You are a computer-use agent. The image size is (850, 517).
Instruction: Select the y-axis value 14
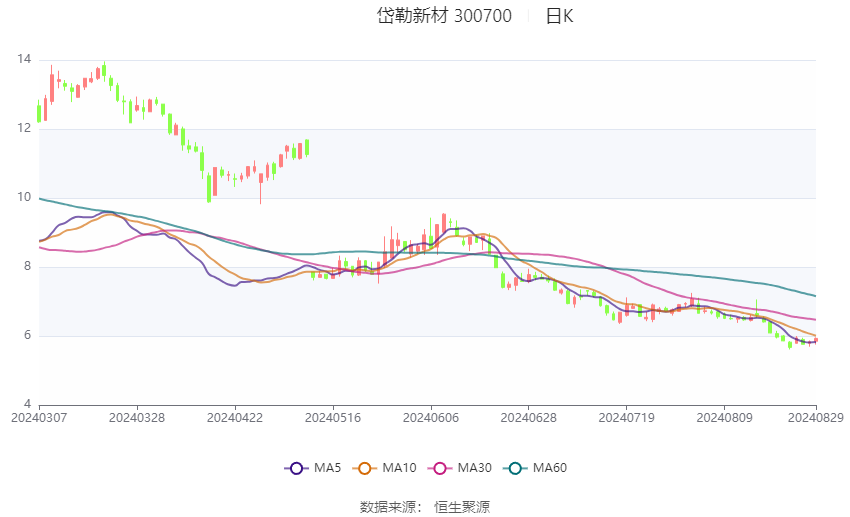tap(24, 59)
